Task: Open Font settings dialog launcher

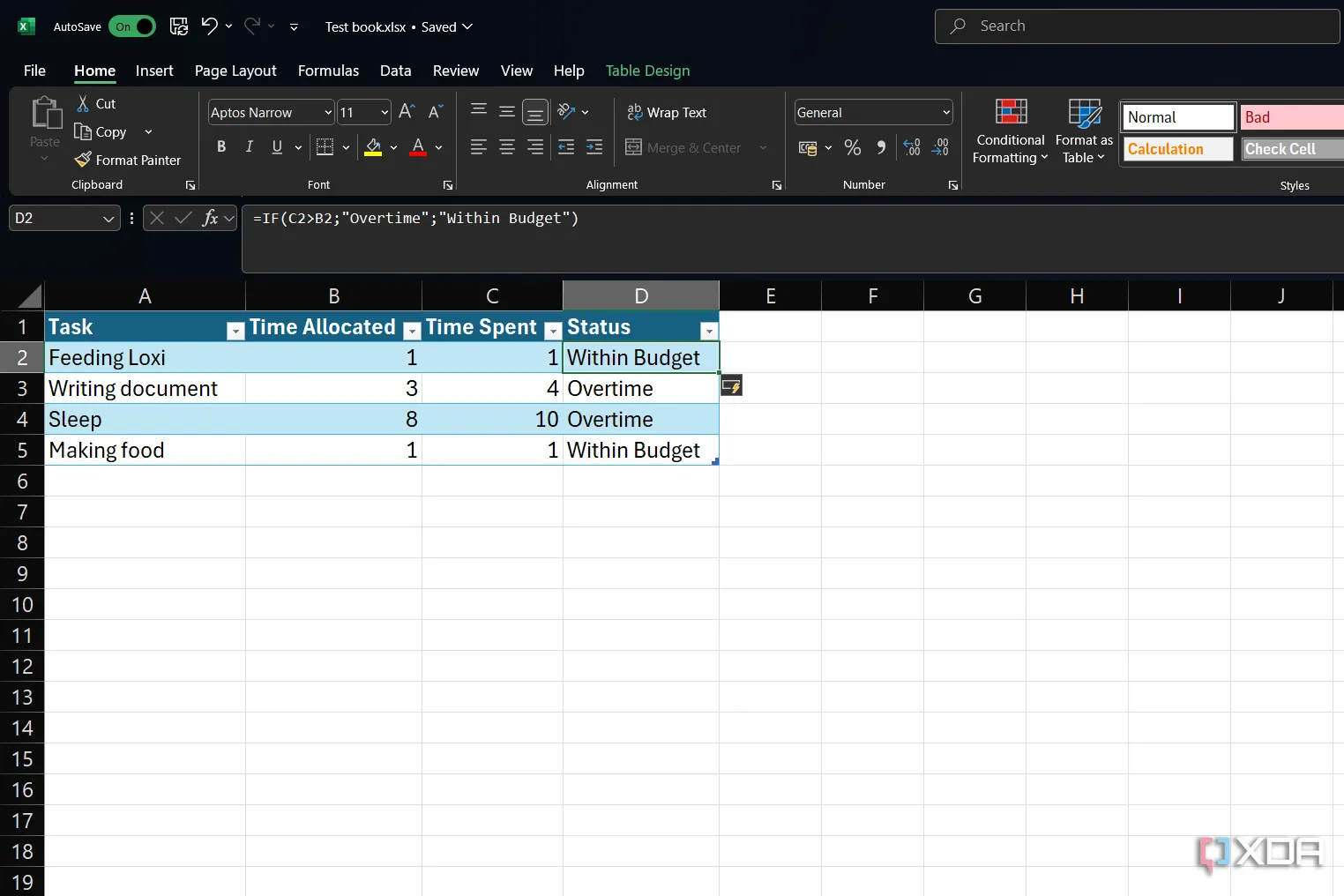Action: pos(447,185)
